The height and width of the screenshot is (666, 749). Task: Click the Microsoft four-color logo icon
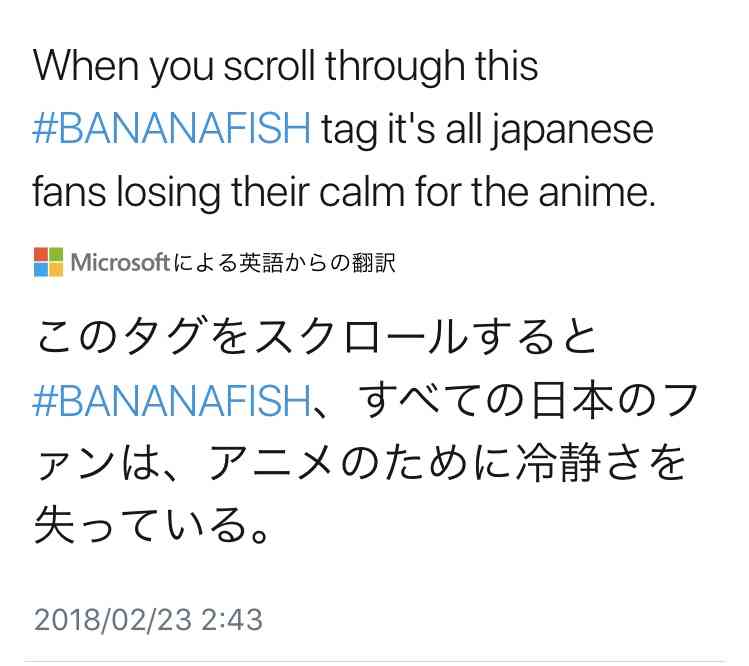[48, 262]
